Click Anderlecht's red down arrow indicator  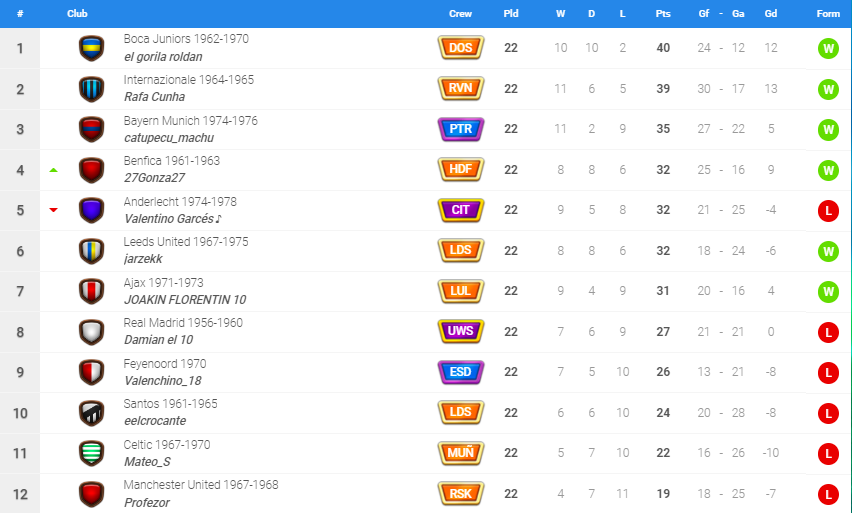pos(53,210)
